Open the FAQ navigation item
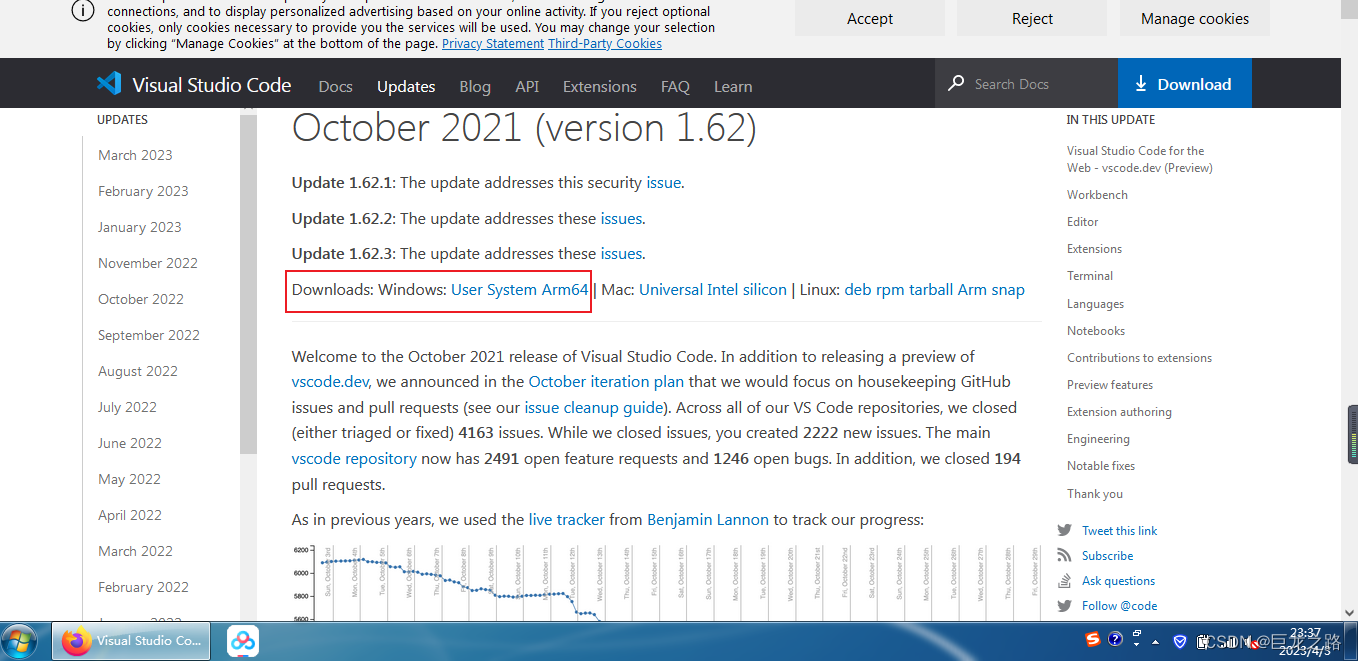1358x661 pixels. tap(675, 86)
